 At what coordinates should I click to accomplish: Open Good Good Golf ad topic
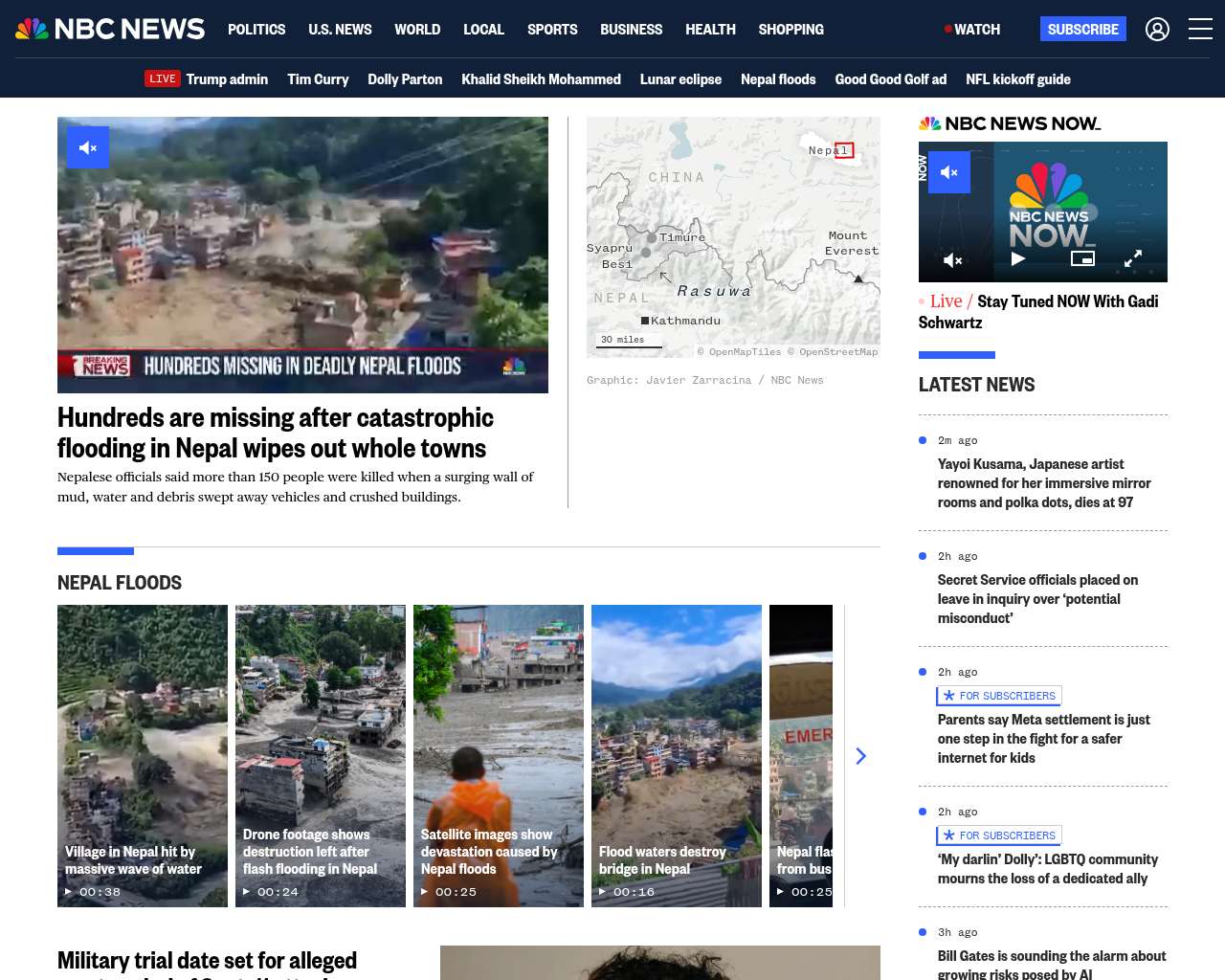[890, 79]
